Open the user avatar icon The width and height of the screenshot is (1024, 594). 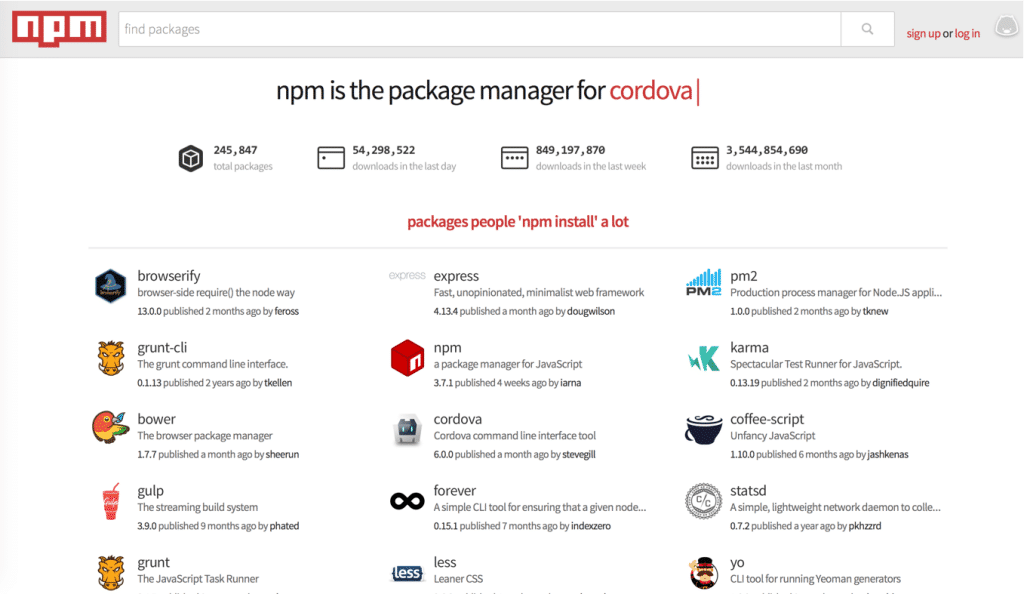[1006, 27]
